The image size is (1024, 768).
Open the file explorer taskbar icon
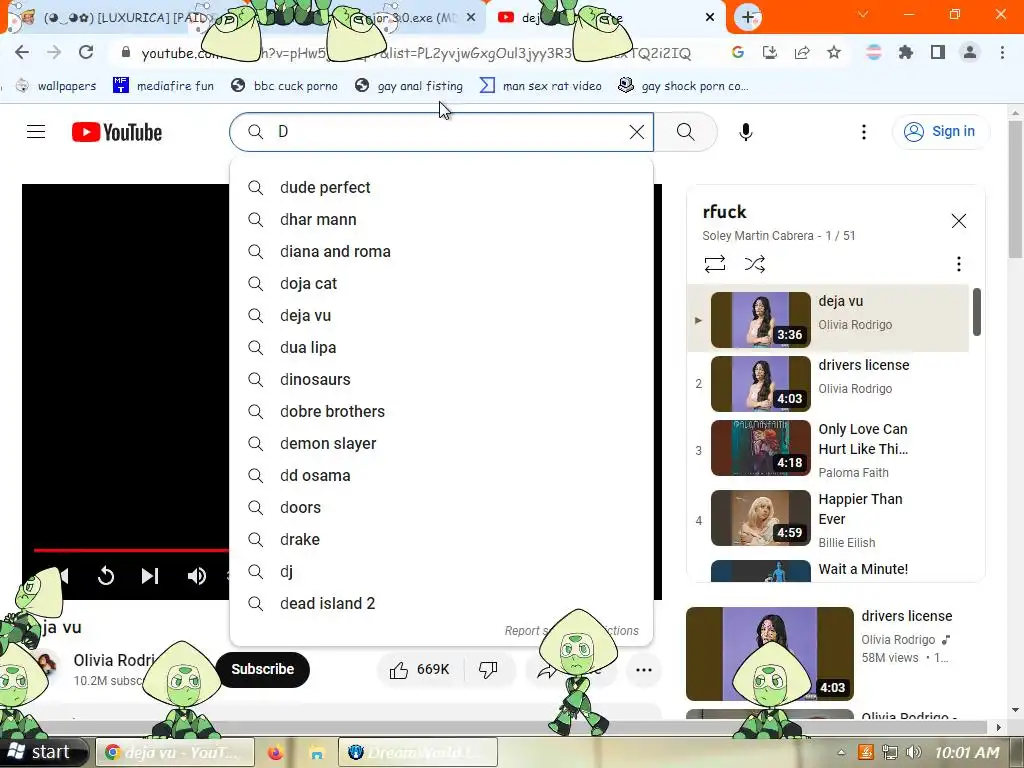(316, 752)
